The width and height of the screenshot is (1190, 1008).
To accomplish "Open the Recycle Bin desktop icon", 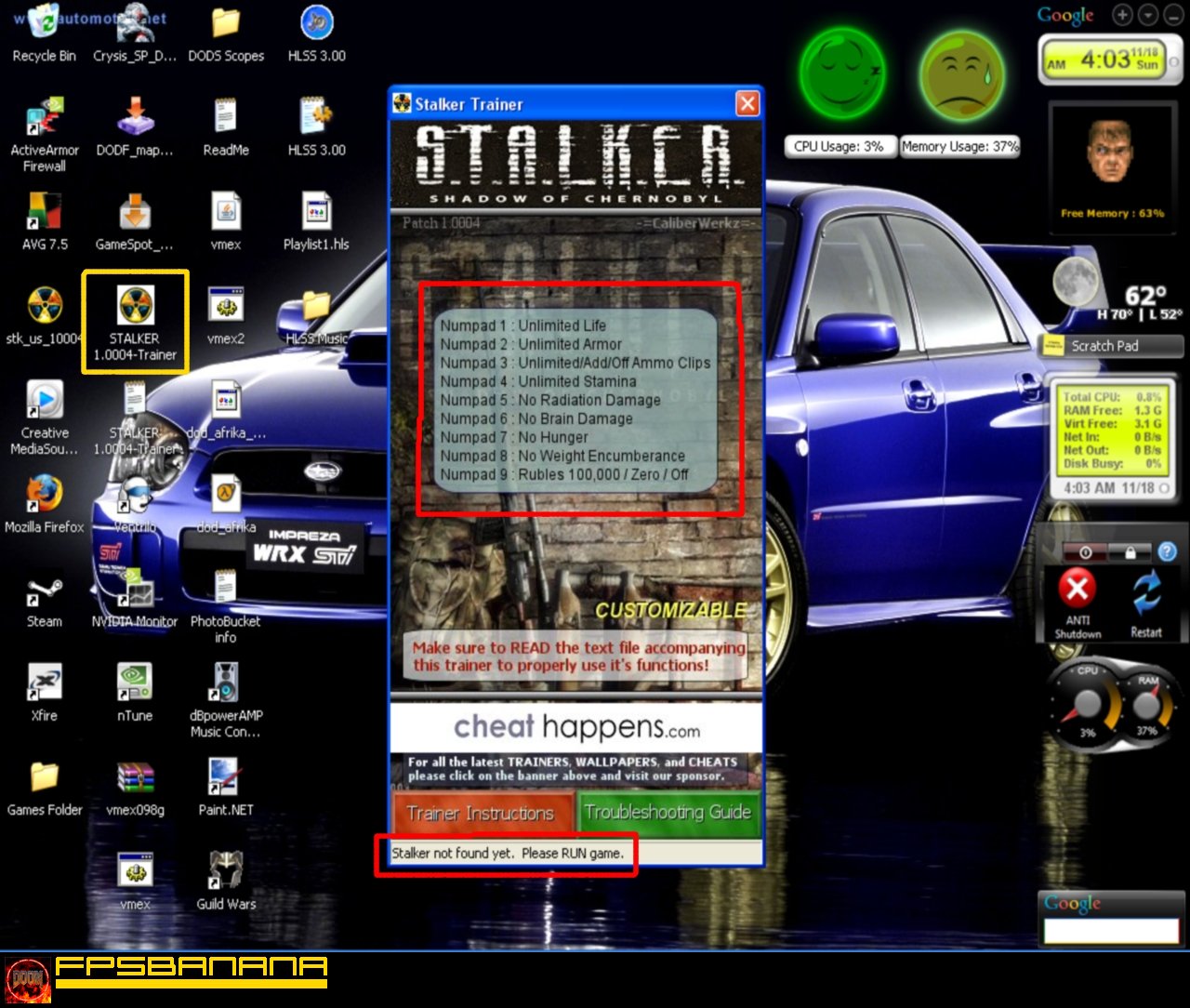I will point(44,33).
